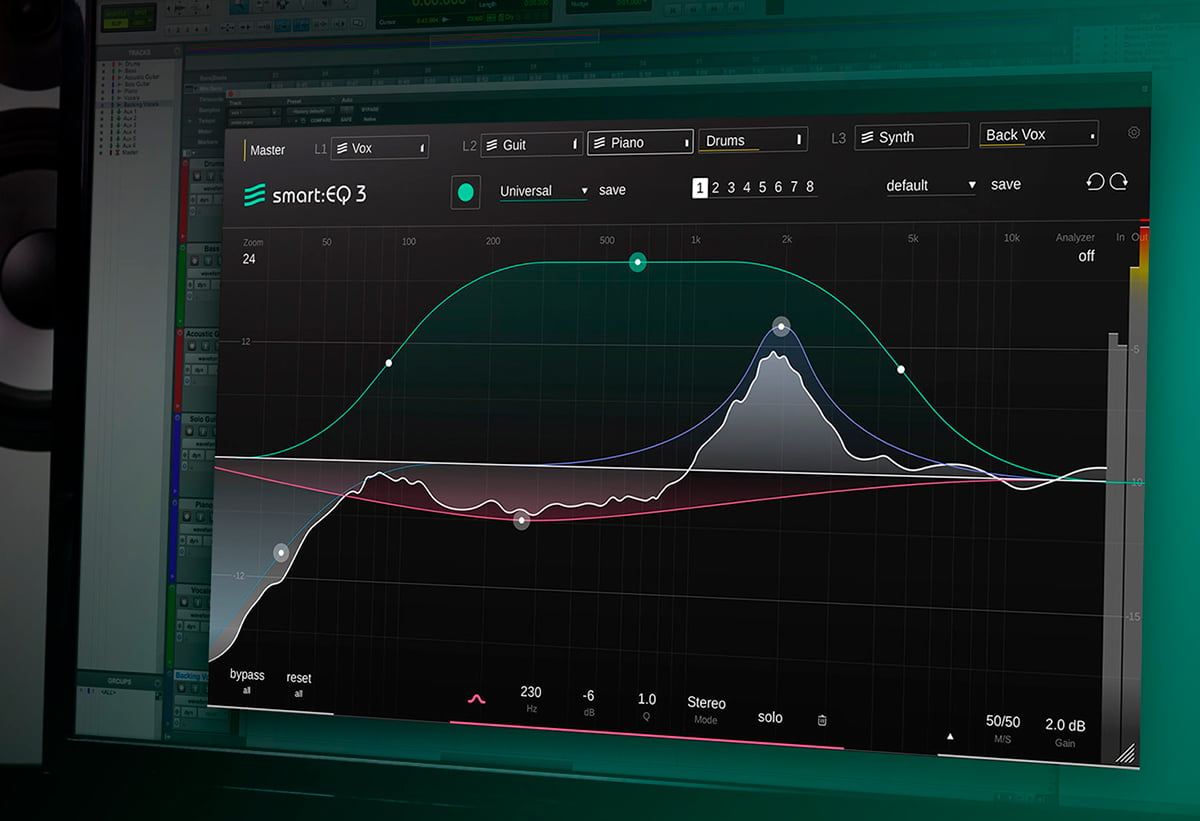The height and width of the screenshot is (821, 1200).
Task: Change the Zoom value 24
Action: [x=249, y=259]
